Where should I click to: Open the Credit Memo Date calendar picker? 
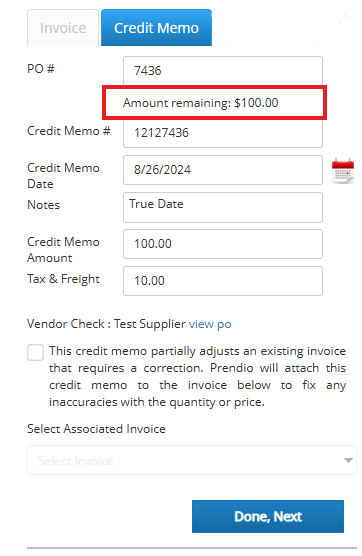(342, 171)
